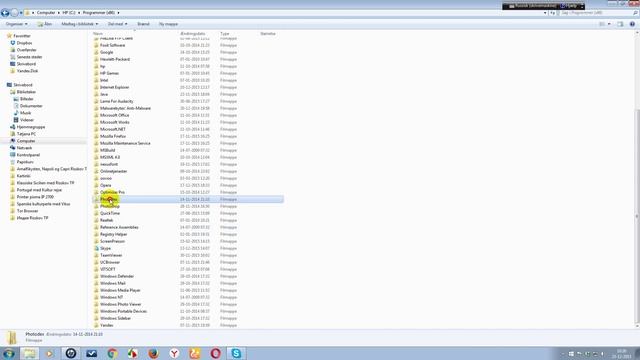640x360 pixels.
Task: Open Firefox from the taskbar
Action: [153, 353]
